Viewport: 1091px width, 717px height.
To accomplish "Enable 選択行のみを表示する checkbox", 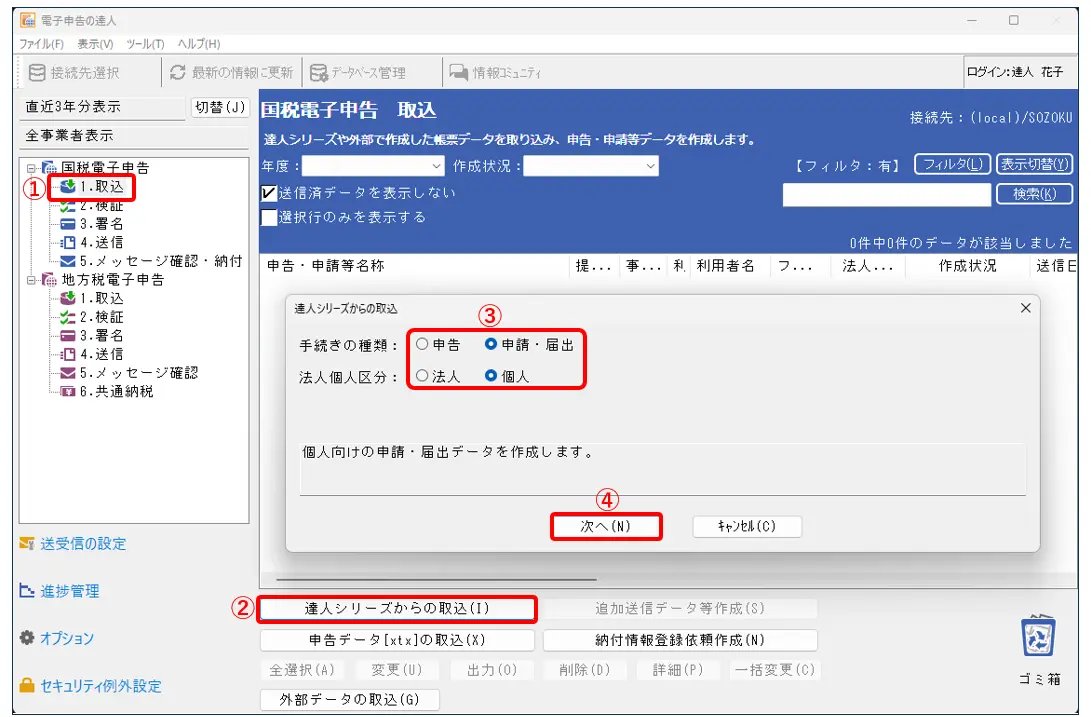I will (268, 217).
